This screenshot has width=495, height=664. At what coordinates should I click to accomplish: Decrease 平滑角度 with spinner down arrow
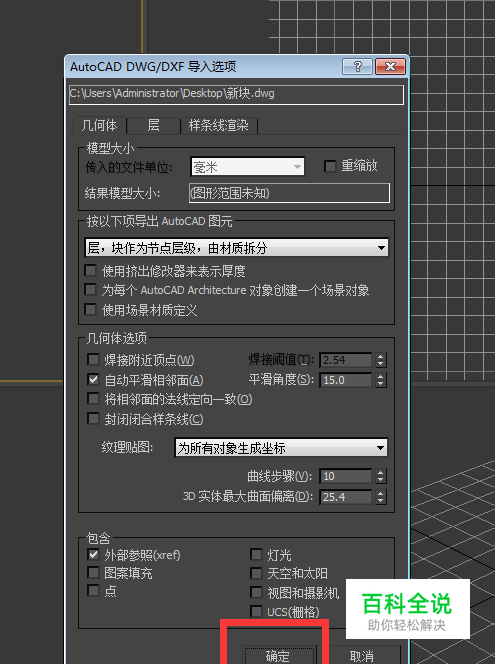click(x=381, y=384)
